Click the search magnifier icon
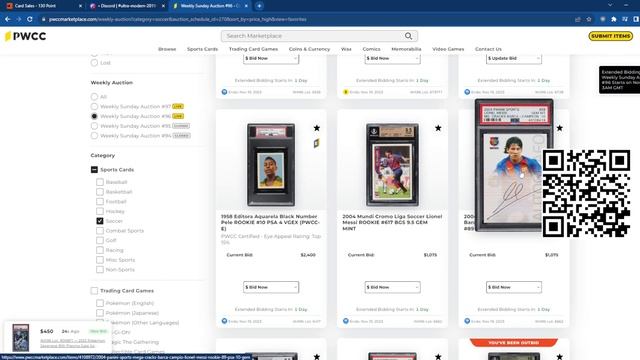This screenshot has width=640, height=360. (408, 36)
